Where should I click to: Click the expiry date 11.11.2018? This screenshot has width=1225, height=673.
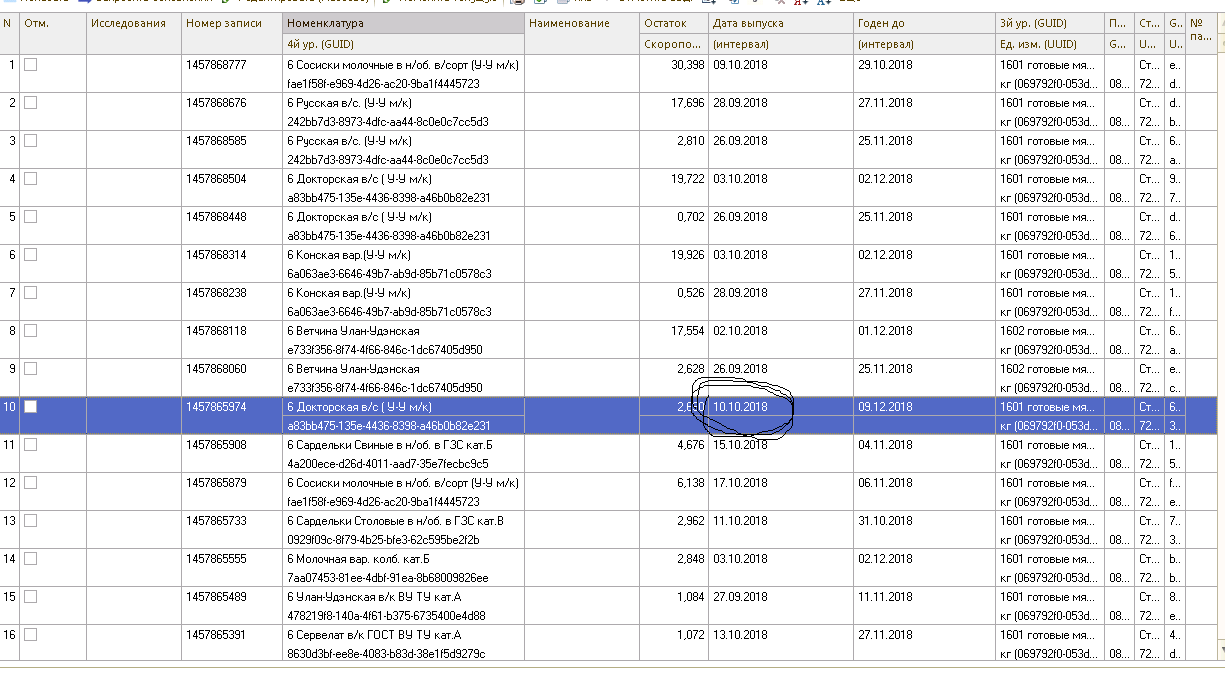point(885,597)
